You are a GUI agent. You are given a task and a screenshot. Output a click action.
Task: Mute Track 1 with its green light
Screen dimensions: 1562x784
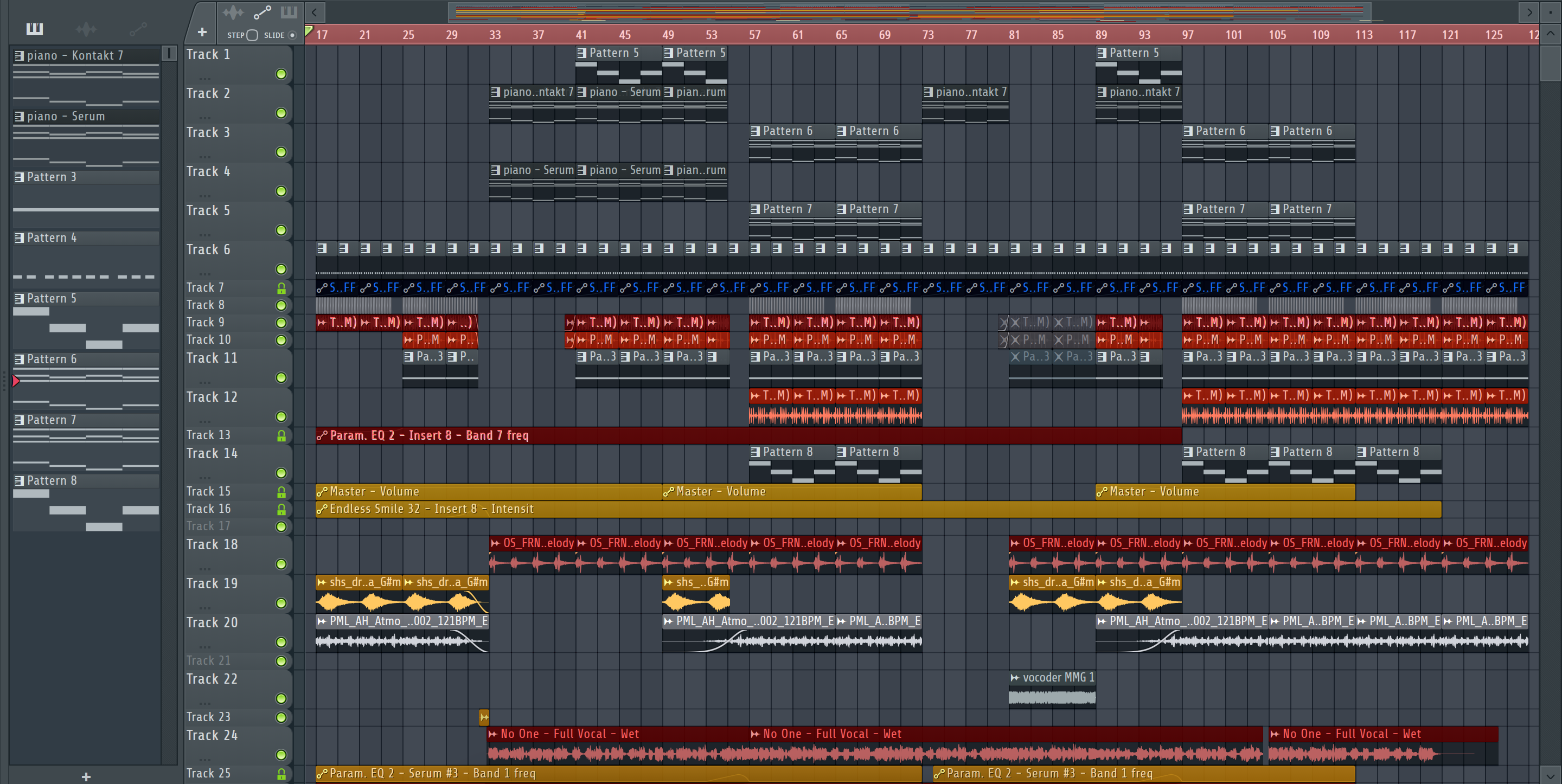coord(281,74)
